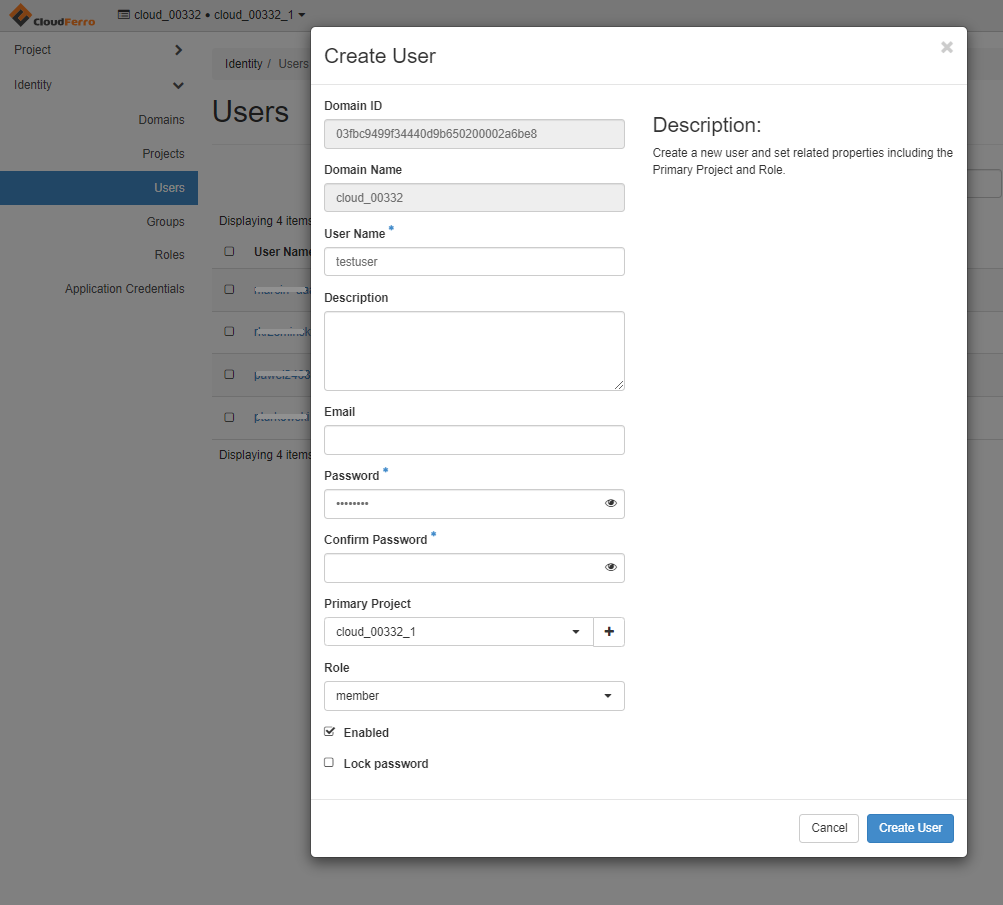Close Create User dialog with X icon
The image size is (1003, 905).
(x=946, y=47)
